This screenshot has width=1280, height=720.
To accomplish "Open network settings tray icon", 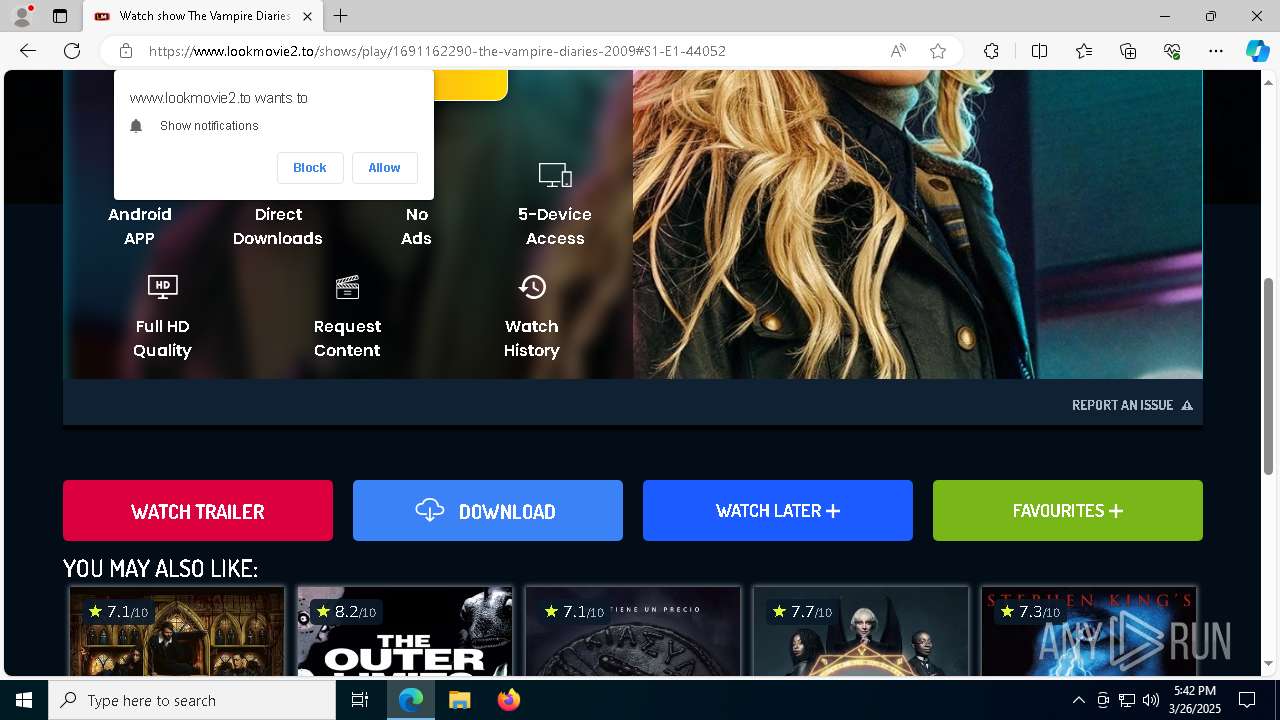I will tap(1127, 700).
